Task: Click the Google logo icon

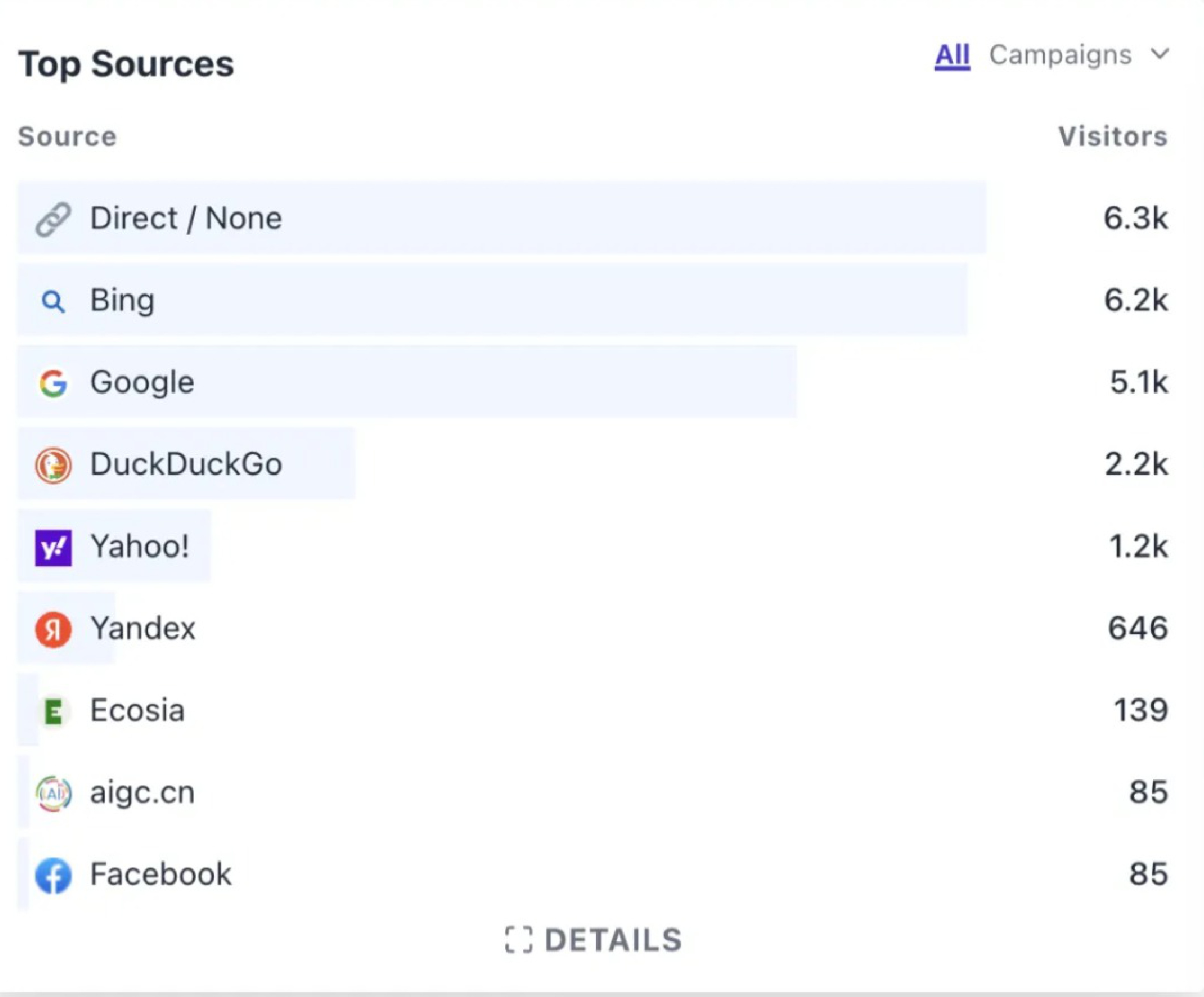Action: click(53, 383)
